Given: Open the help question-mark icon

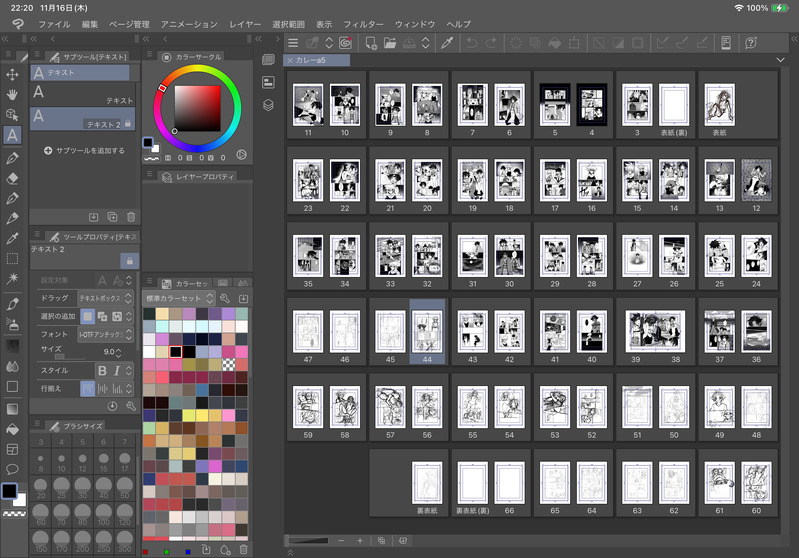Looking at the screenshot, I should (751, 43).
